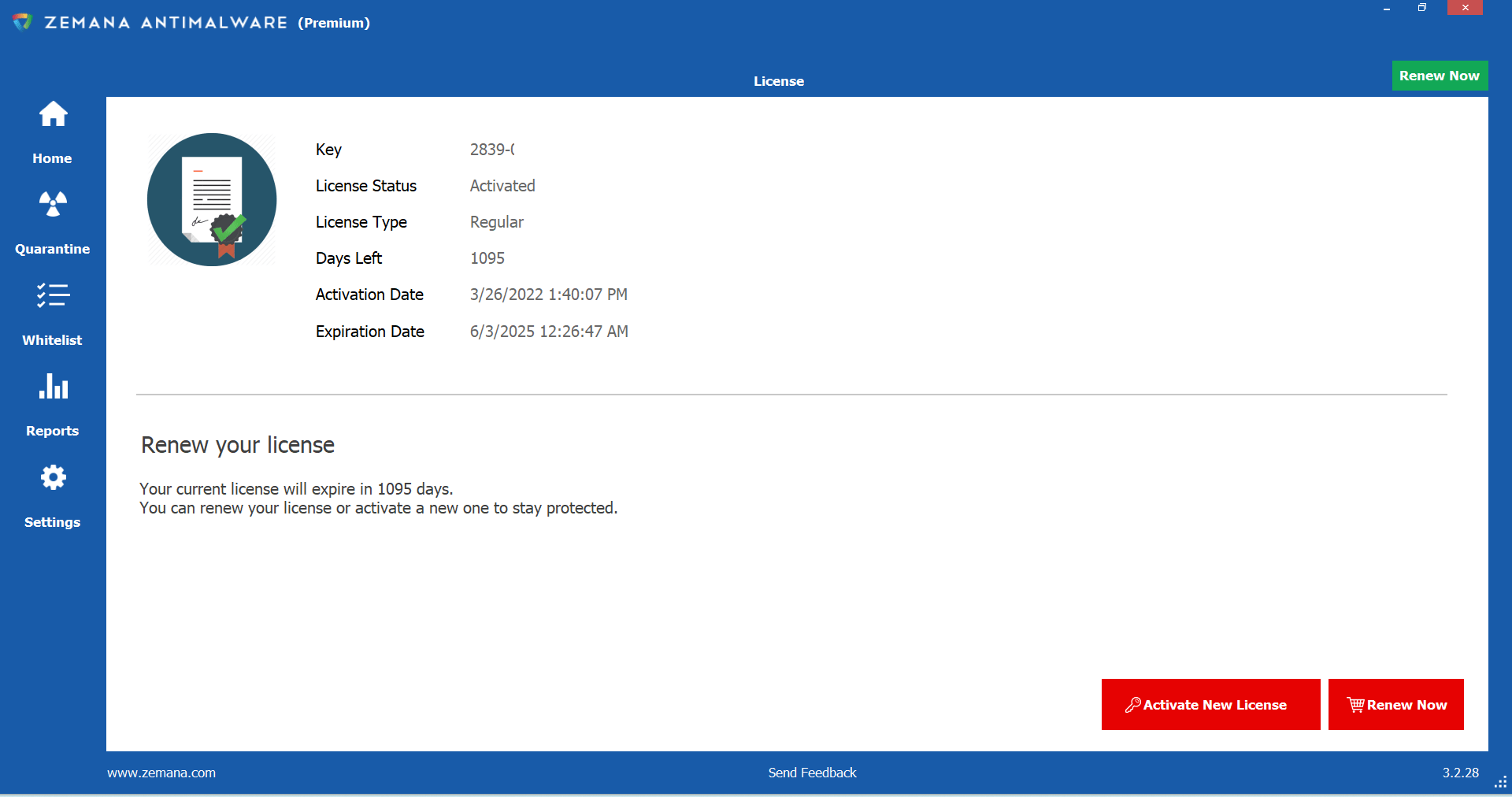Click the Regular license type value
Viewport: 1512px width, 797px height.
497,222
